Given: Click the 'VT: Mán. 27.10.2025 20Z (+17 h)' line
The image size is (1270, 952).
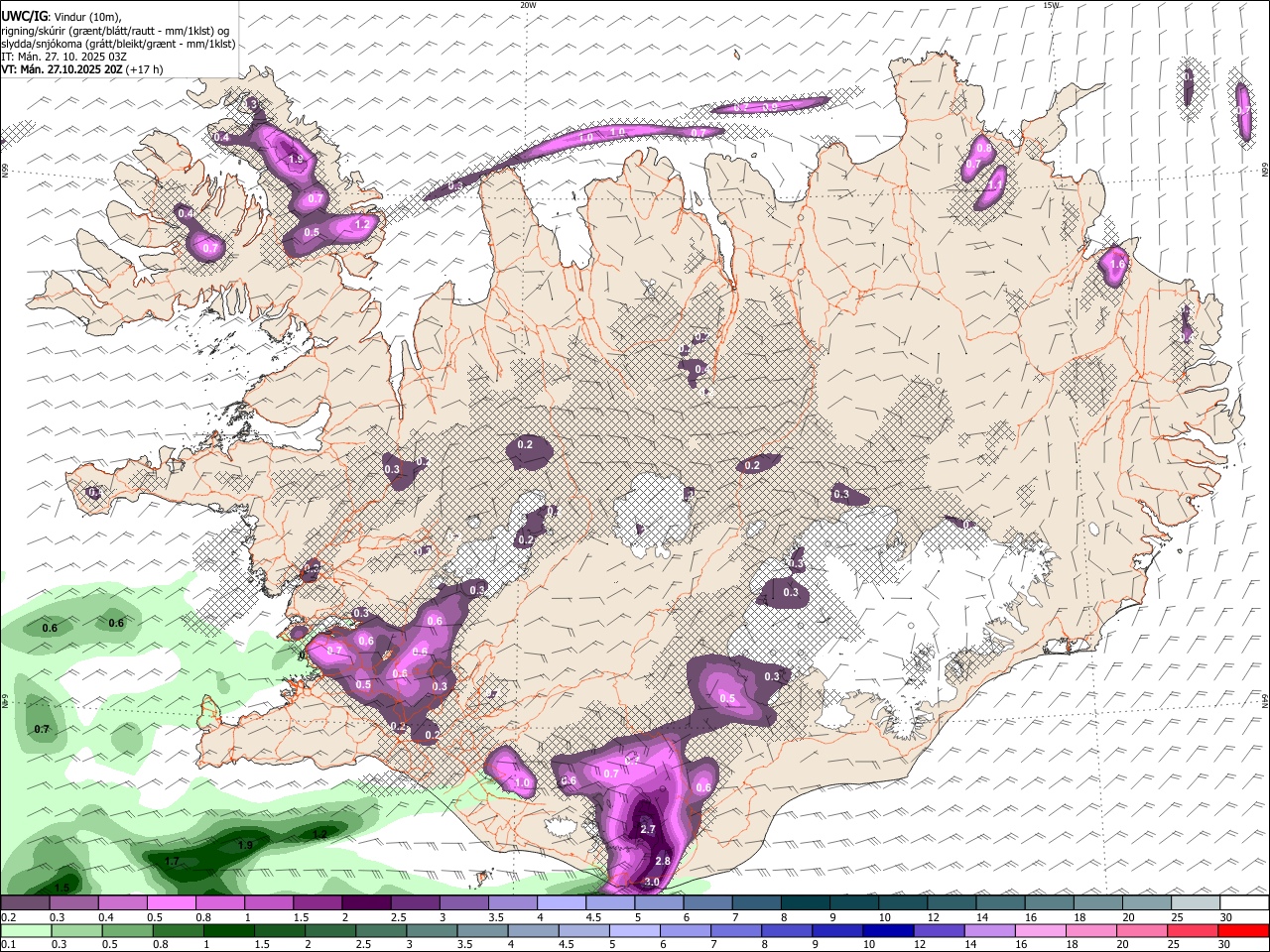Looking at the screenshot, I should coord(82,69).
